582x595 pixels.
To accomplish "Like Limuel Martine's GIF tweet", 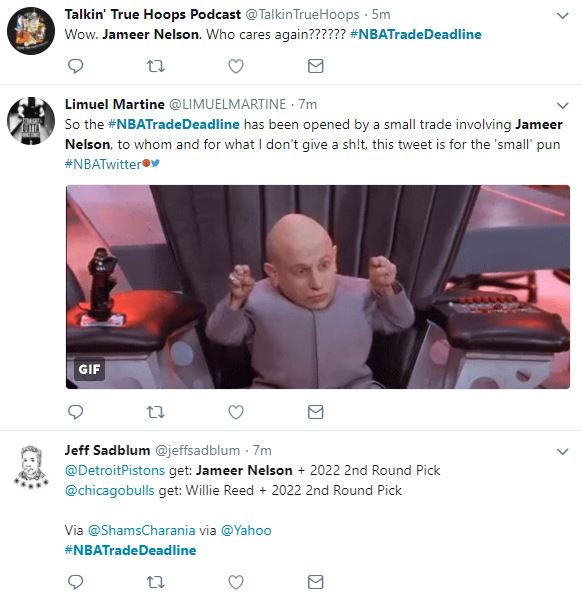I will tap(236, 412).
